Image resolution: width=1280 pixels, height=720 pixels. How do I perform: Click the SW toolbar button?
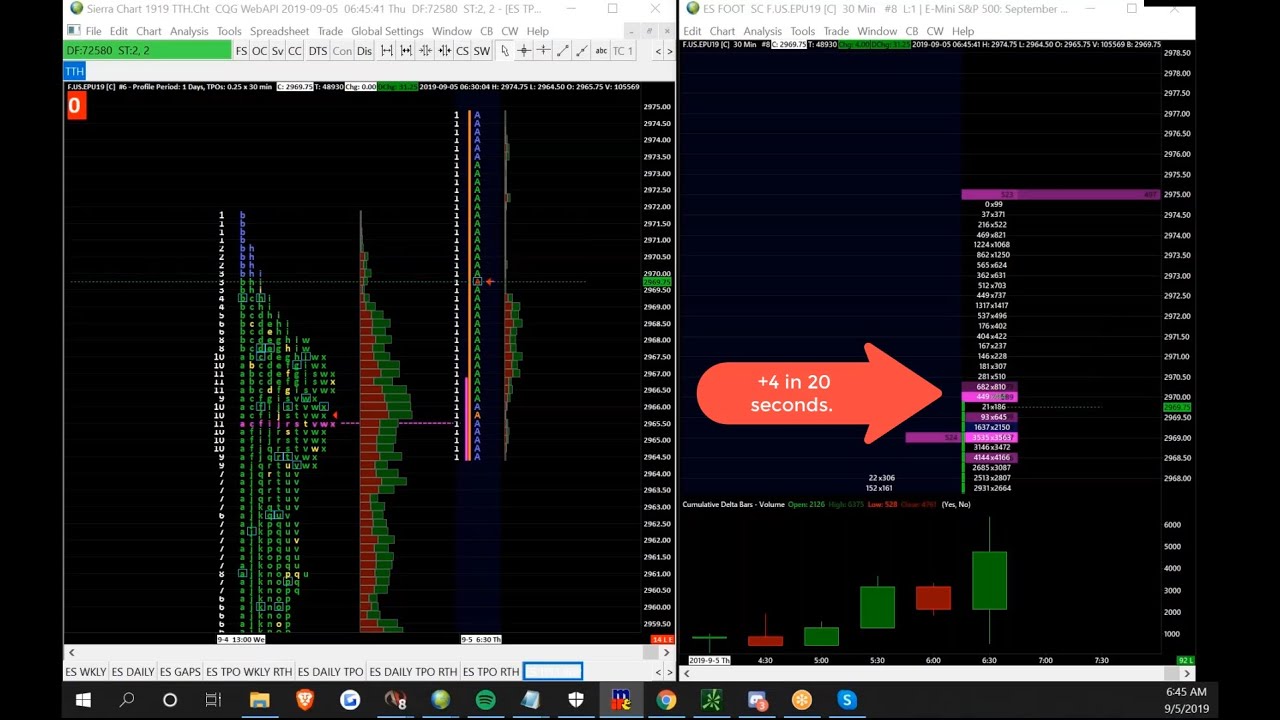pos(481,51)
